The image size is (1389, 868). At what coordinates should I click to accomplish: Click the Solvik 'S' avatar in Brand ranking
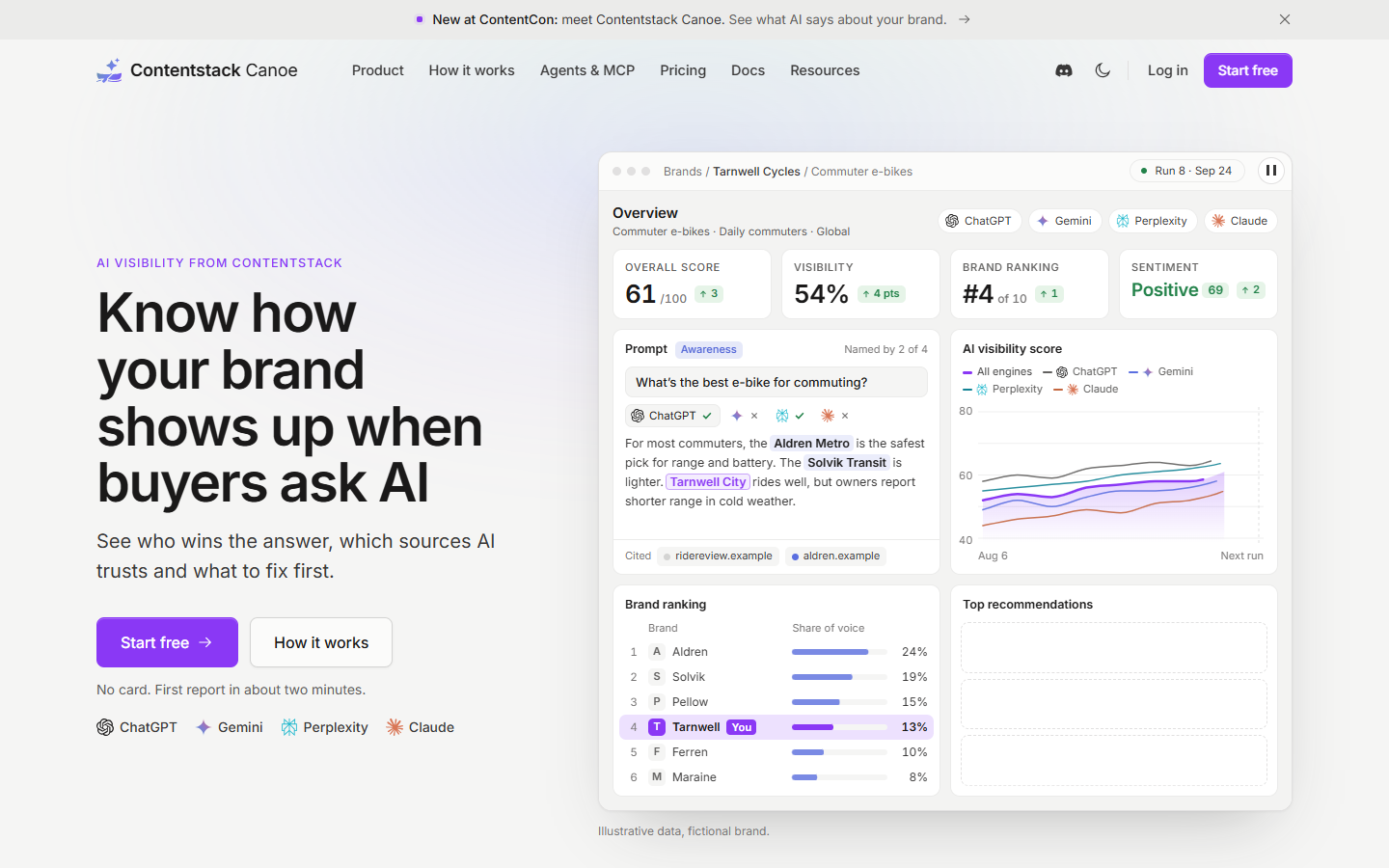[657, 677]
